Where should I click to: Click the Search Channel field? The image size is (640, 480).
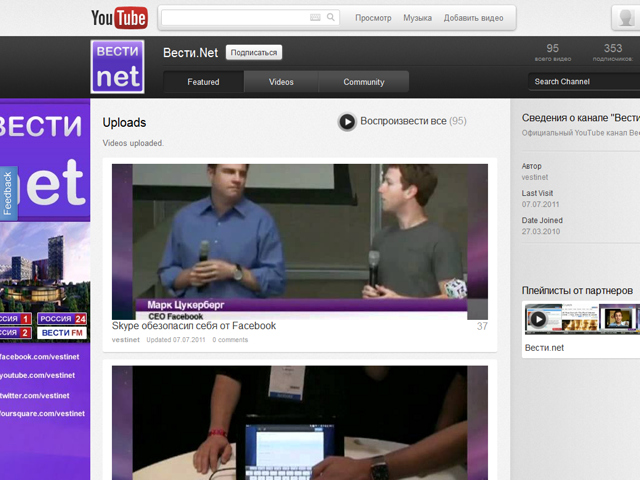tap(584, 82)
